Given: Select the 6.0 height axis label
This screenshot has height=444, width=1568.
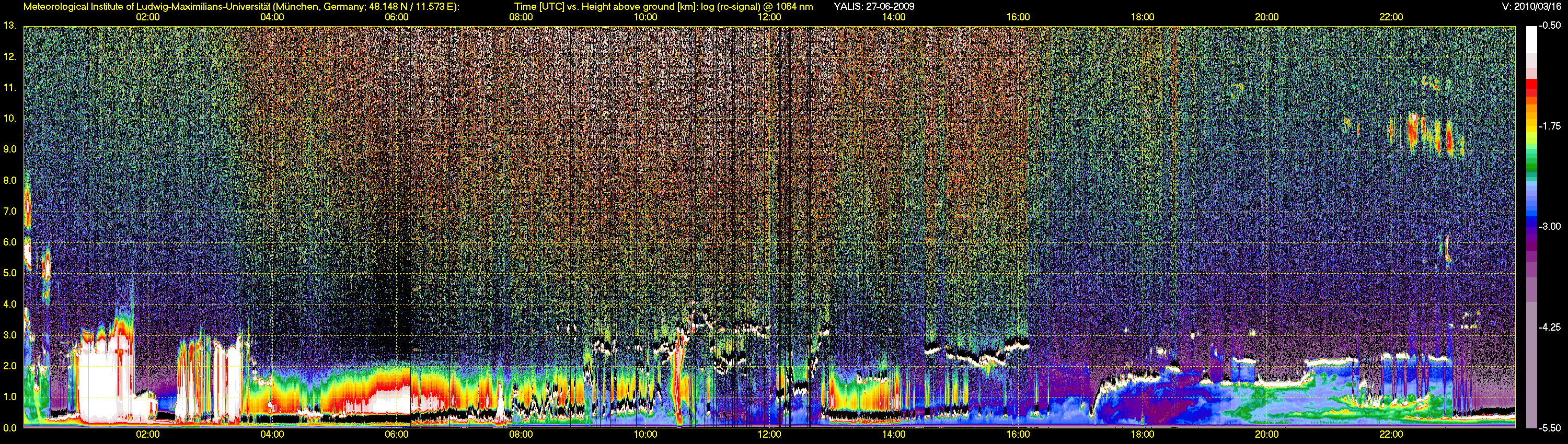Looking at the screenshot, I should tap(9, 242).
